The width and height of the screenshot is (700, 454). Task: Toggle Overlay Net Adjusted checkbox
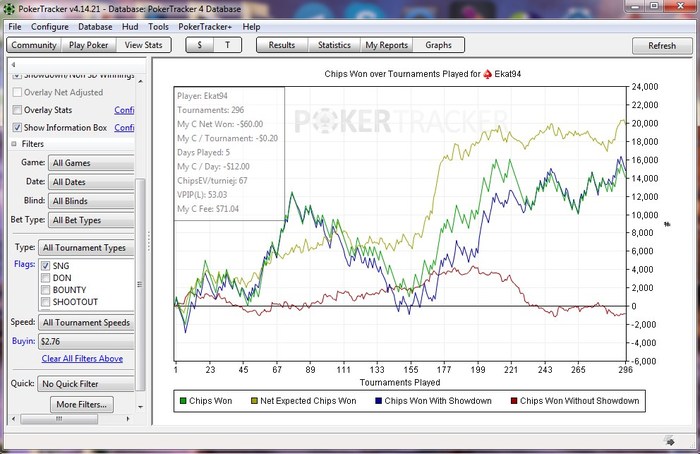(x=17, y=92)
